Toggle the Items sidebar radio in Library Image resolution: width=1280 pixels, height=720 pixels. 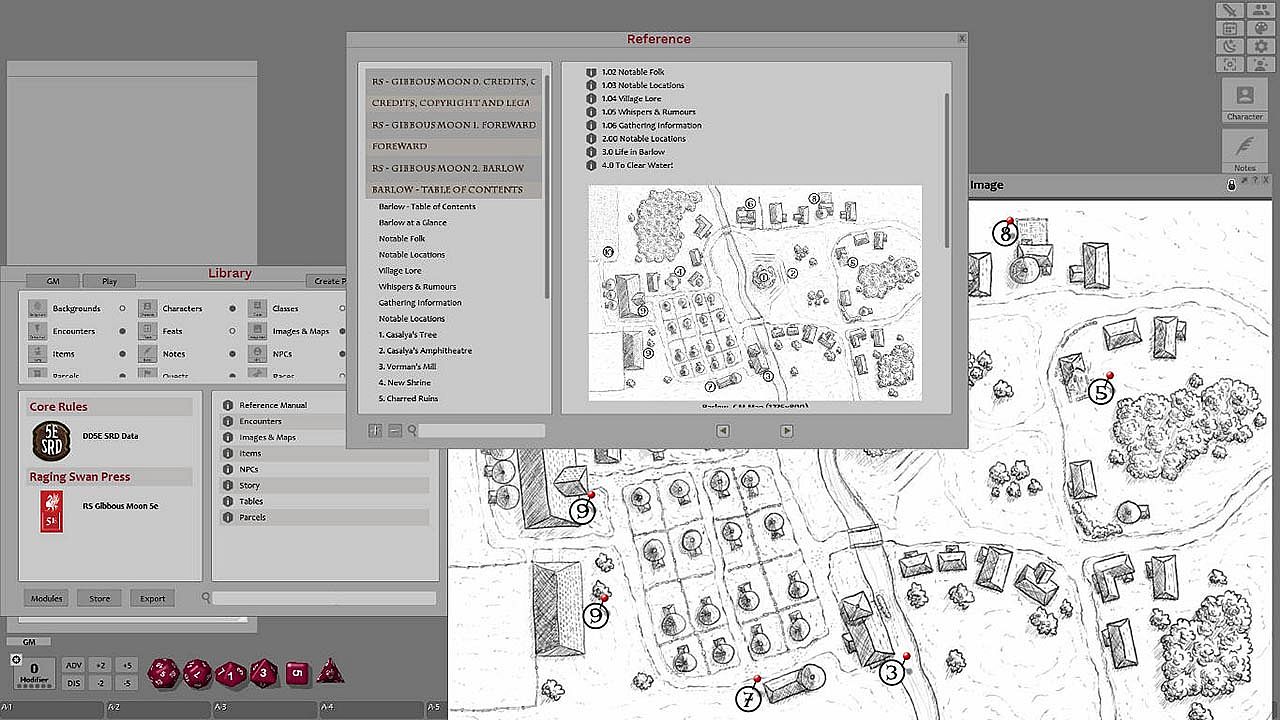click(x=122, y=354)
